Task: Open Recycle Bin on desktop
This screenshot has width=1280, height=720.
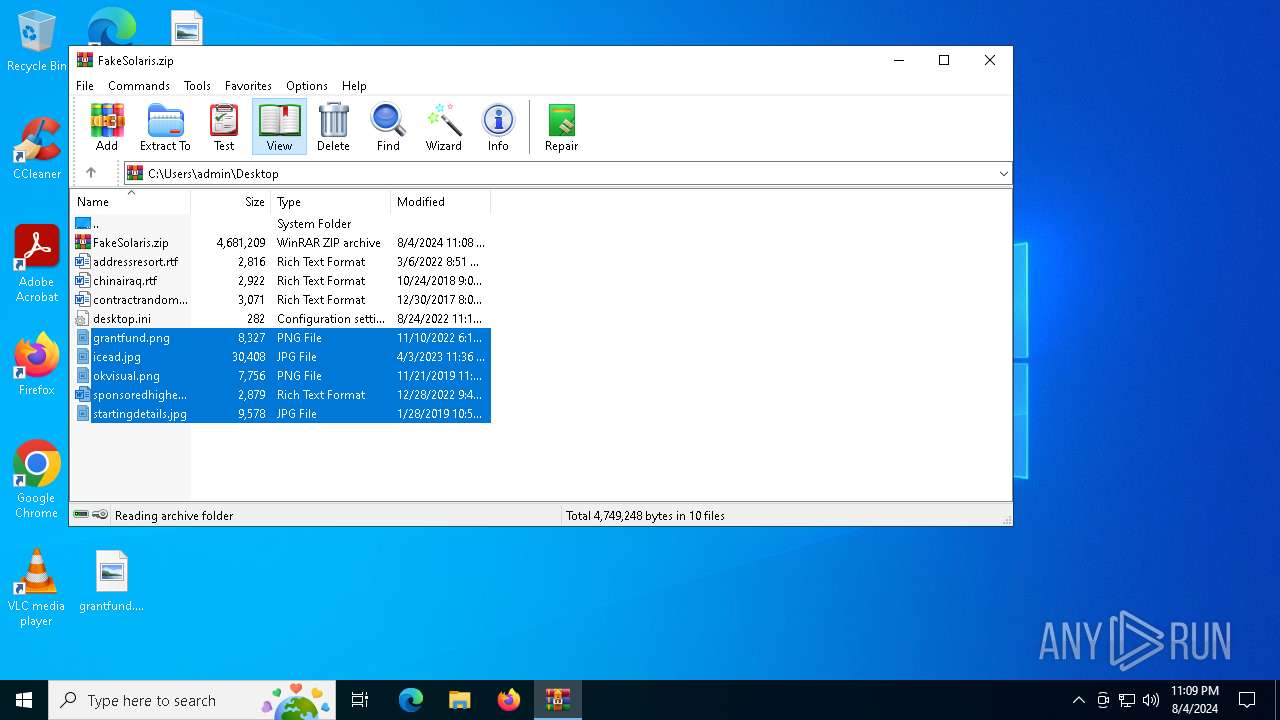Action: tap(37, 42)
